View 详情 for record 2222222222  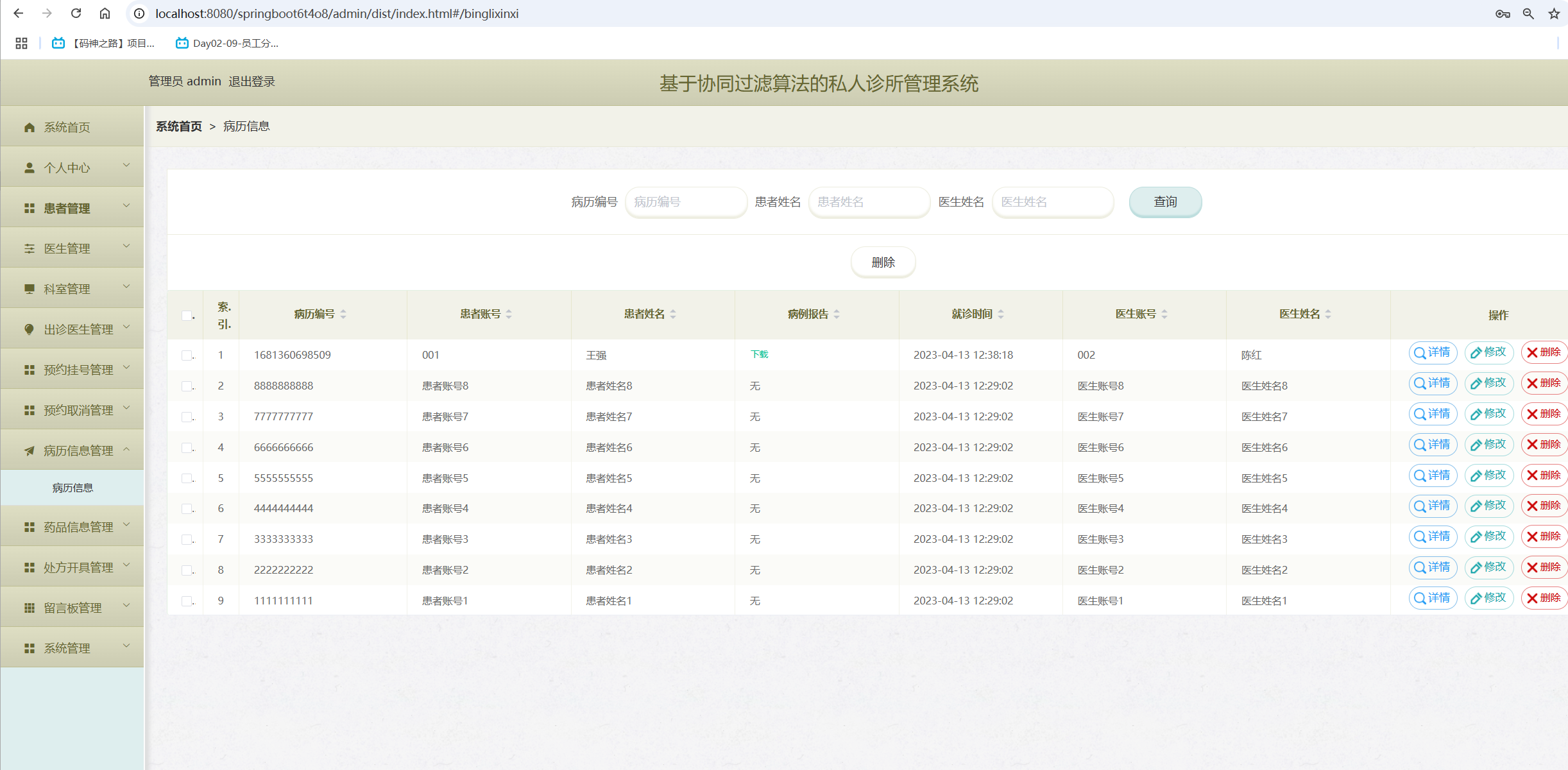point(1433,567)
